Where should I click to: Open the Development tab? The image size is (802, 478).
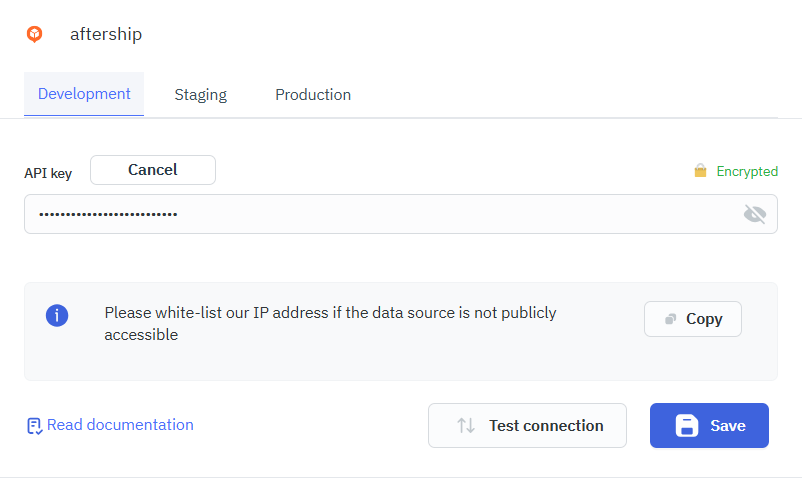[x=84, y=94]
